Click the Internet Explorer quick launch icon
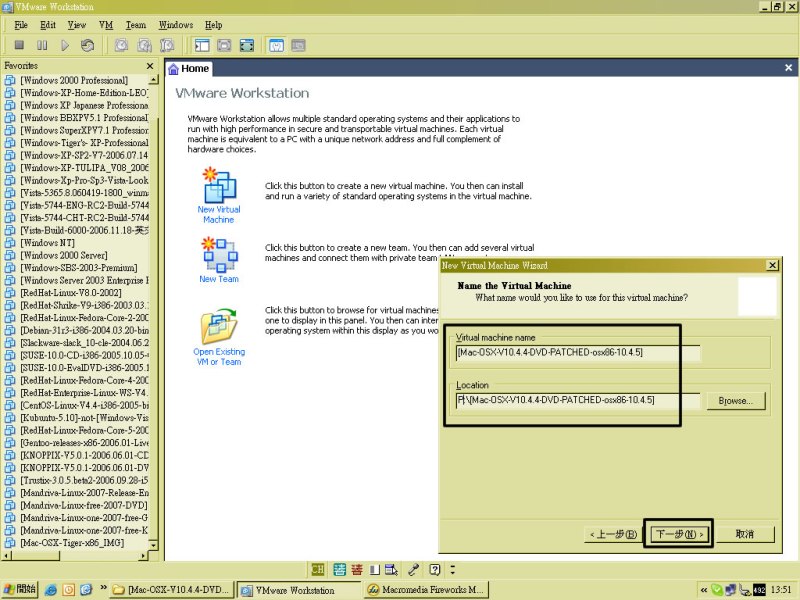 tap(51, 590)
